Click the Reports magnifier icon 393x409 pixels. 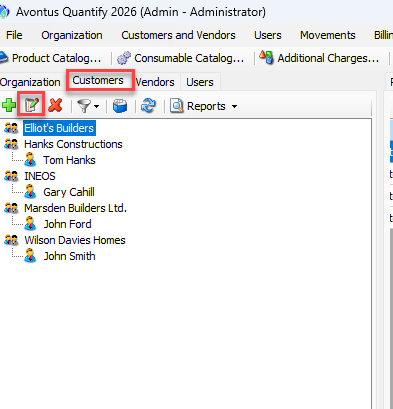(177, 105)
